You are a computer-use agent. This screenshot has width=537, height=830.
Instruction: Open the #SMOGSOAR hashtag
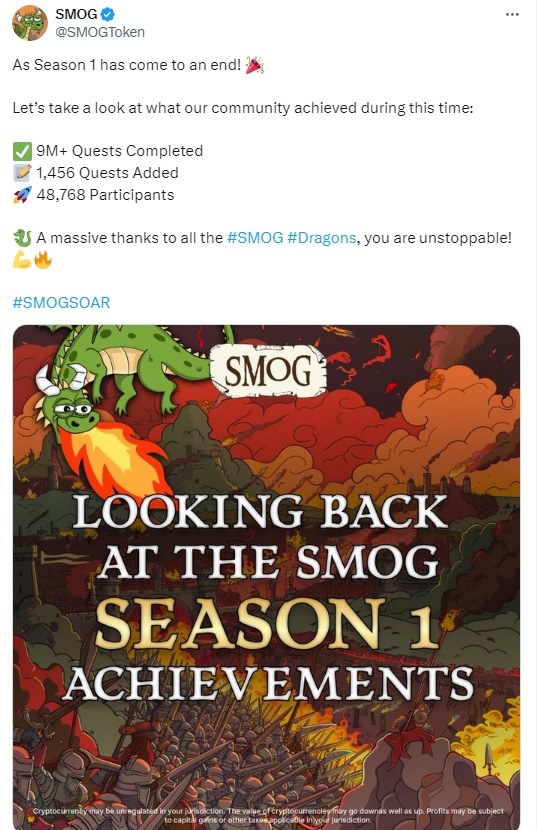[x=61, y=303]
